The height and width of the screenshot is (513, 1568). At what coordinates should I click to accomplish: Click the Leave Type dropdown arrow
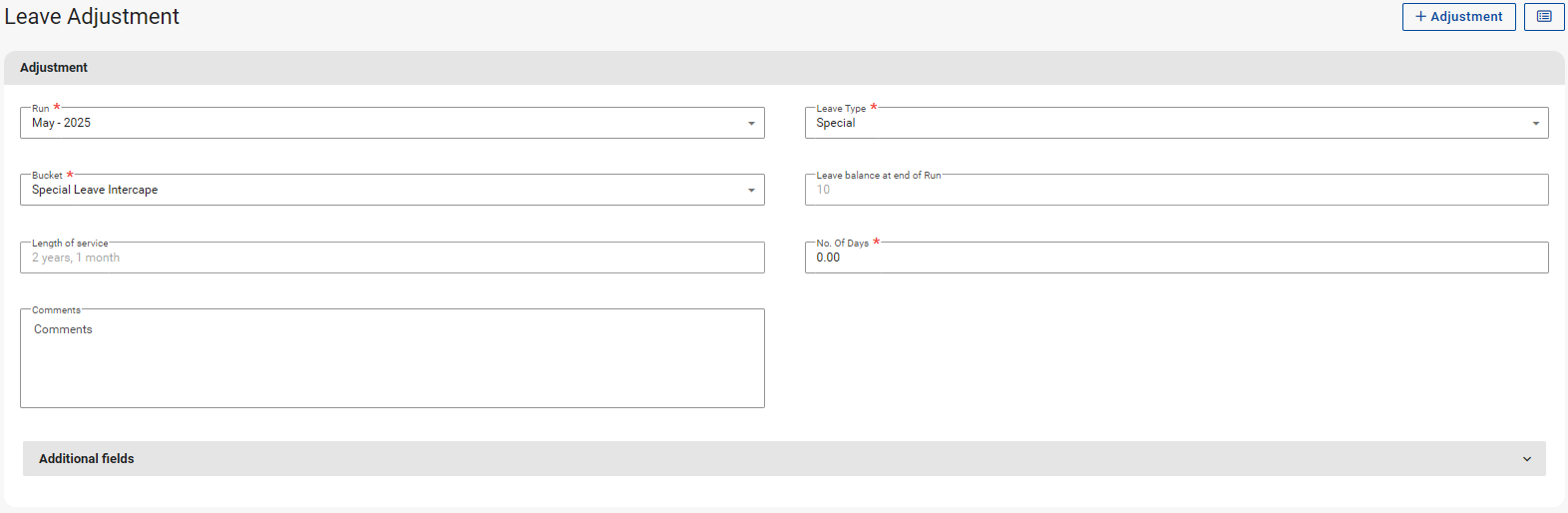click(x=1535, y=124)
